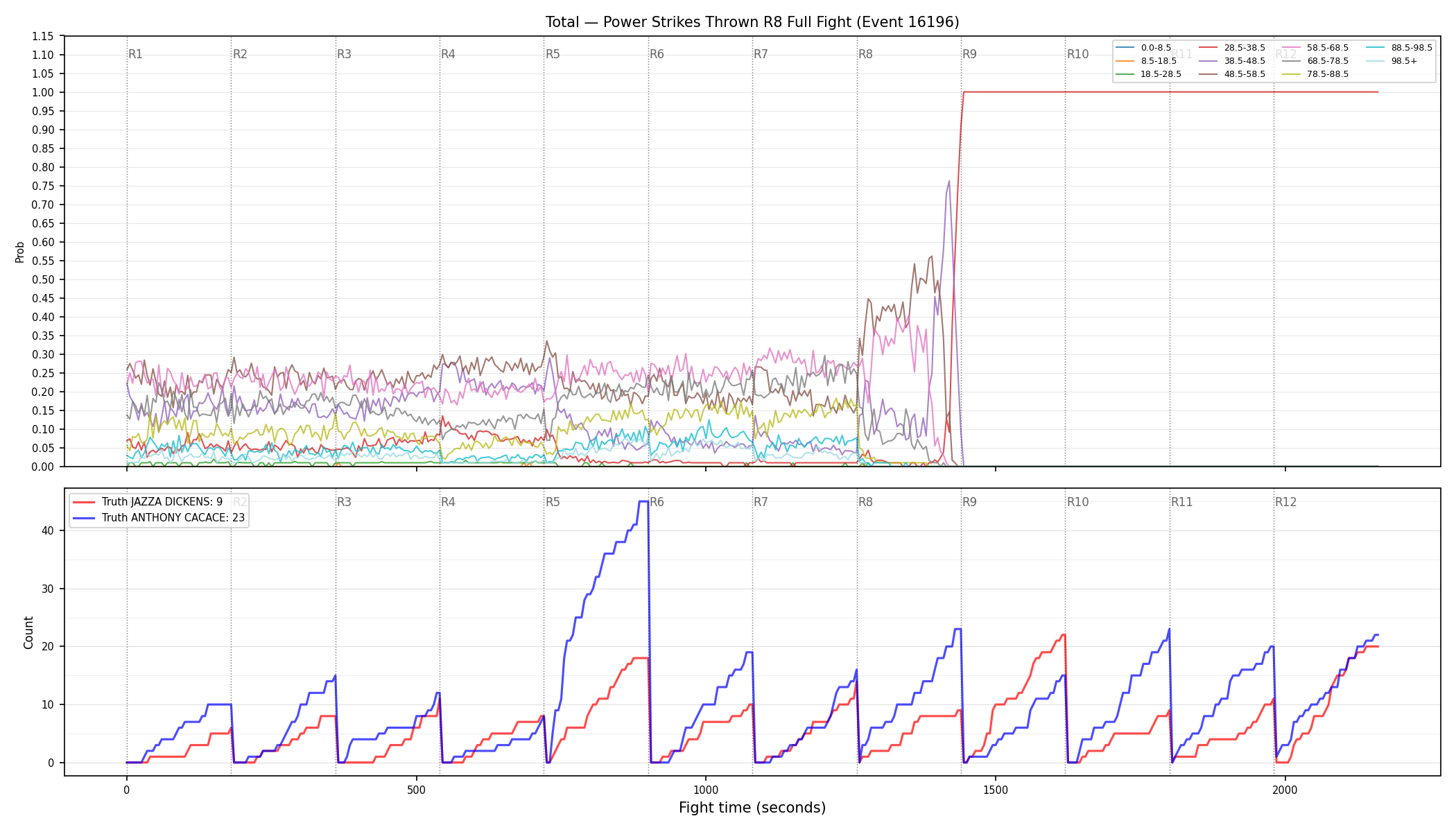Click the R3 round marker in top plot
Image resolution: width=1456 pixels, height=832 pixels.
click(x=344, y=54)
